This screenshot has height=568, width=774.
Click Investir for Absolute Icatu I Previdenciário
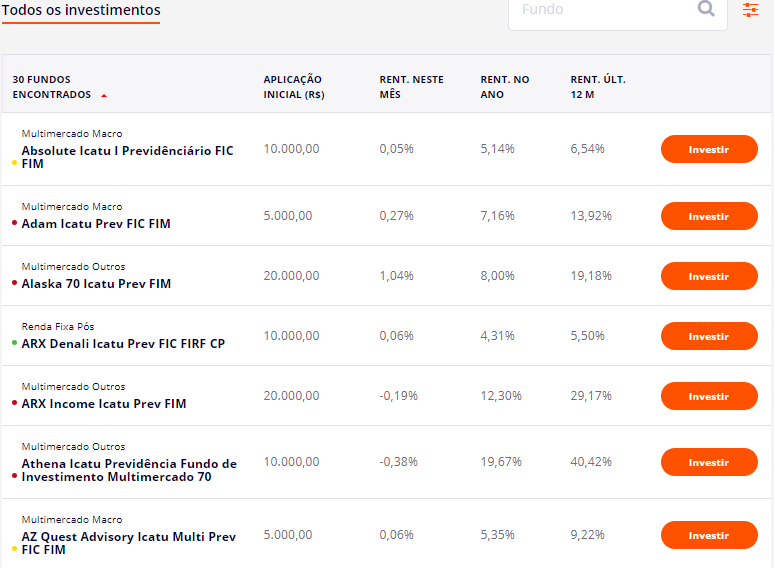pos(709,150)
